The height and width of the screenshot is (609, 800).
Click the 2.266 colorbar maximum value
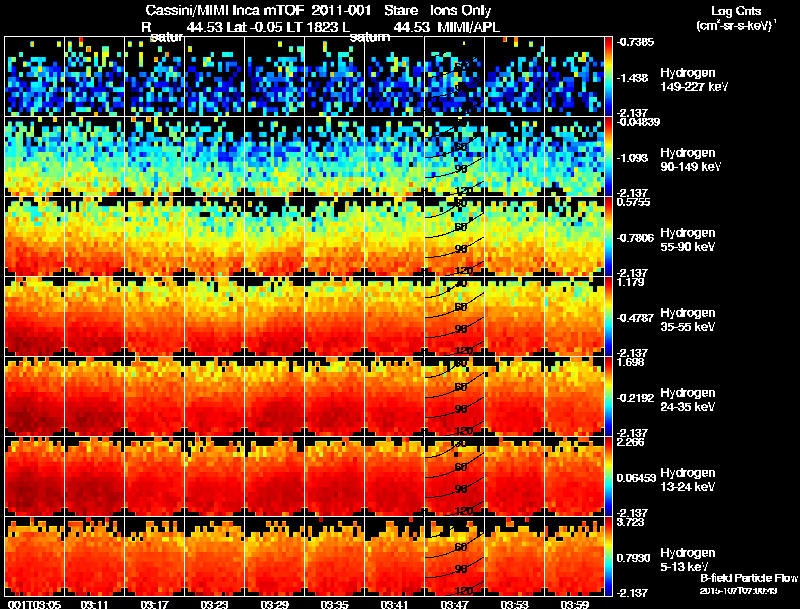click(630, 442)
